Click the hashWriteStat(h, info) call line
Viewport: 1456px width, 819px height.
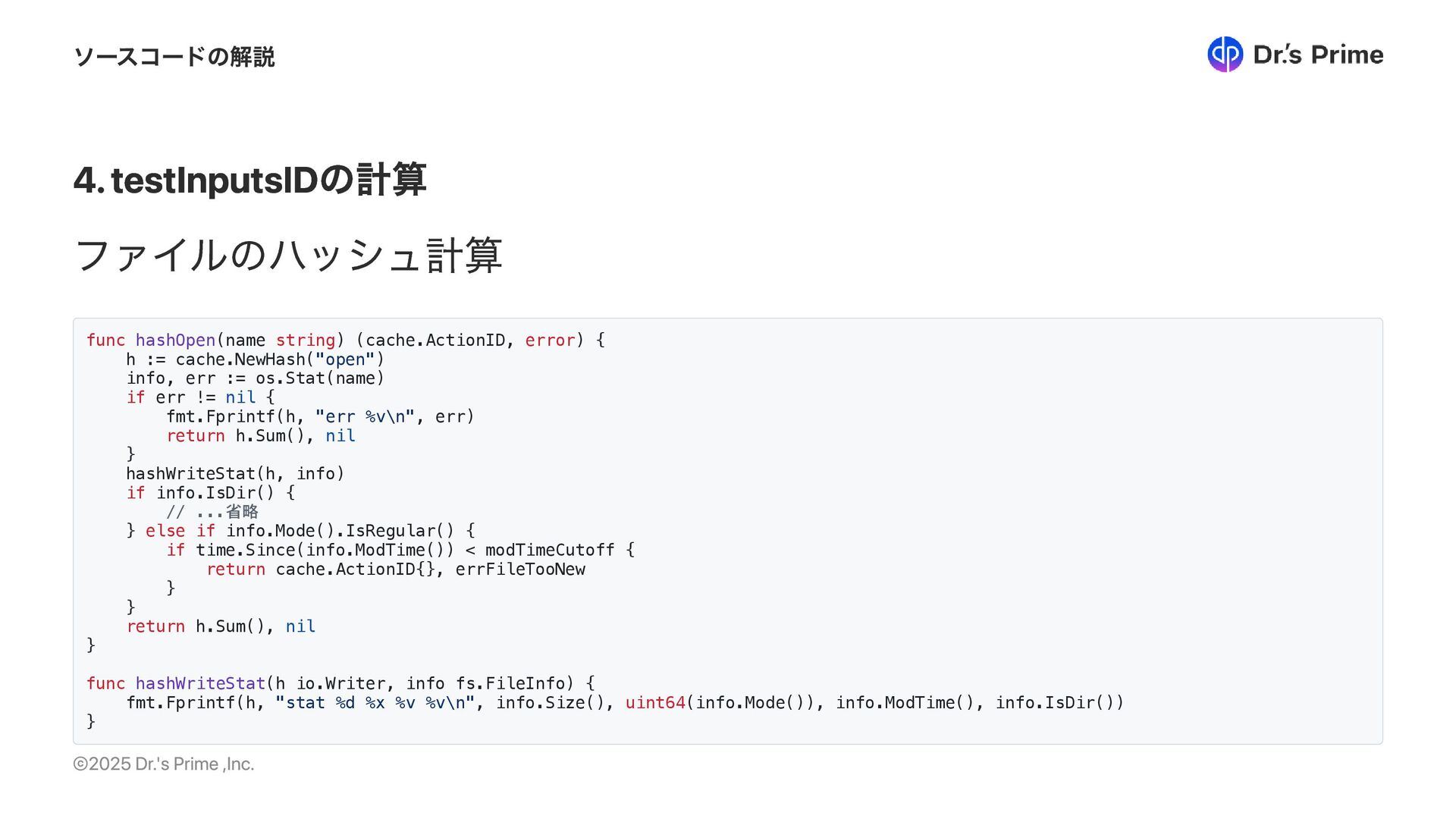pyautogui.click(x=235, y=474)
